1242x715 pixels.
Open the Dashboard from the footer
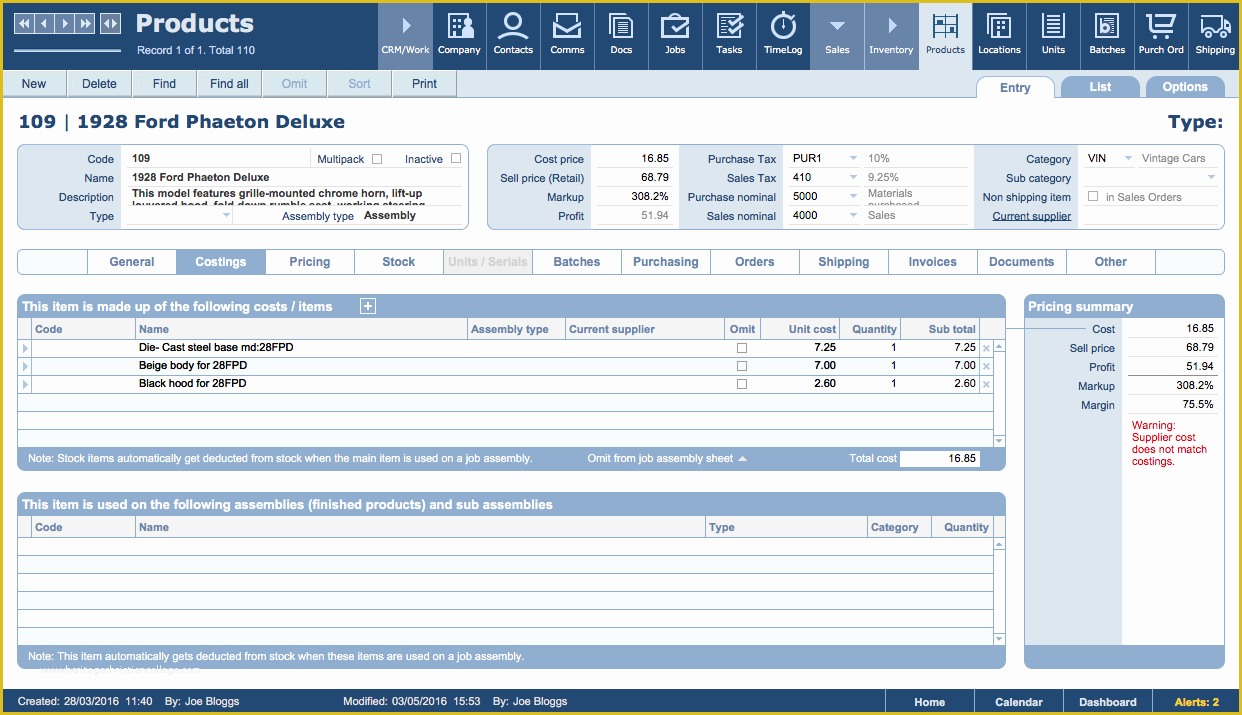click(1108, 702)
